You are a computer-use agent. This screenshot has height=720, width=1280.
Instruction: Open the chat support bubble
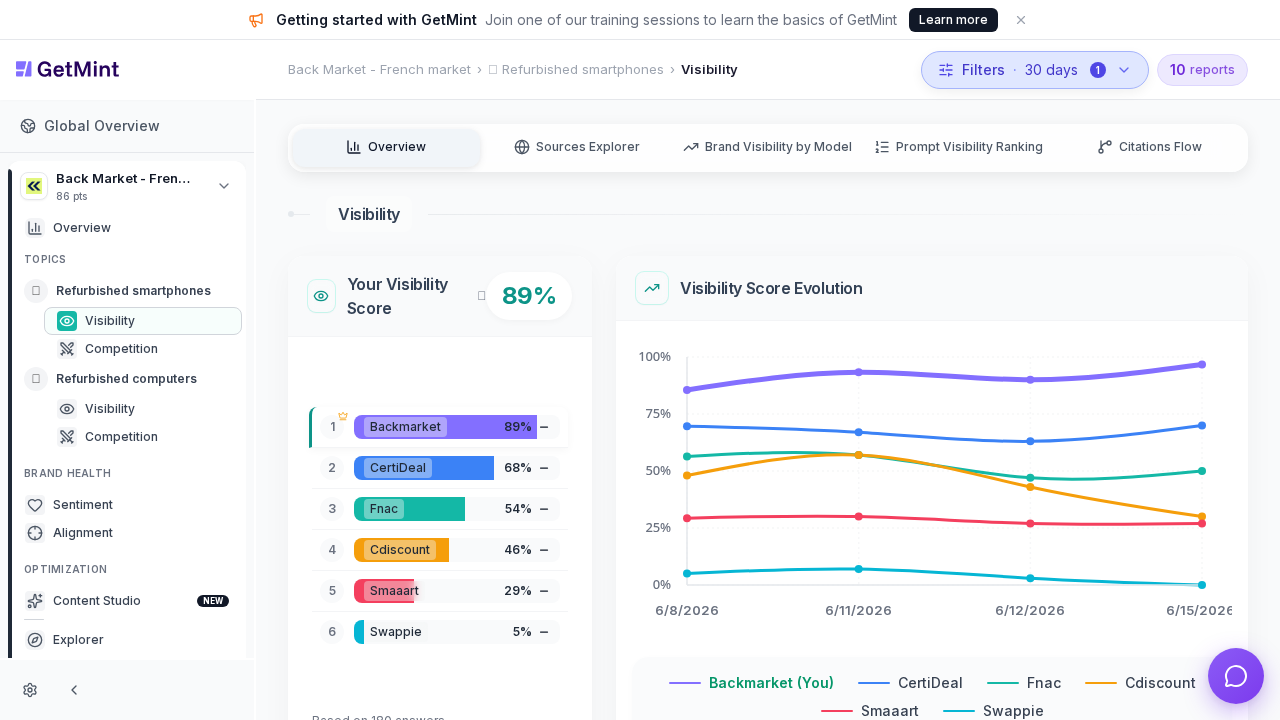tap(1236, 676)
